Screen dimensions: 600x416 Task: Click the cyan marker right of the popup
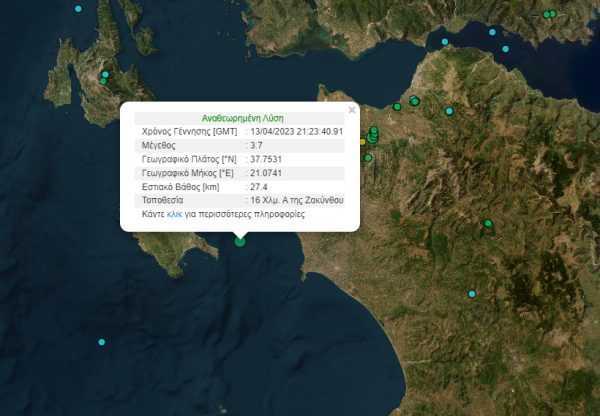[449, 111]
